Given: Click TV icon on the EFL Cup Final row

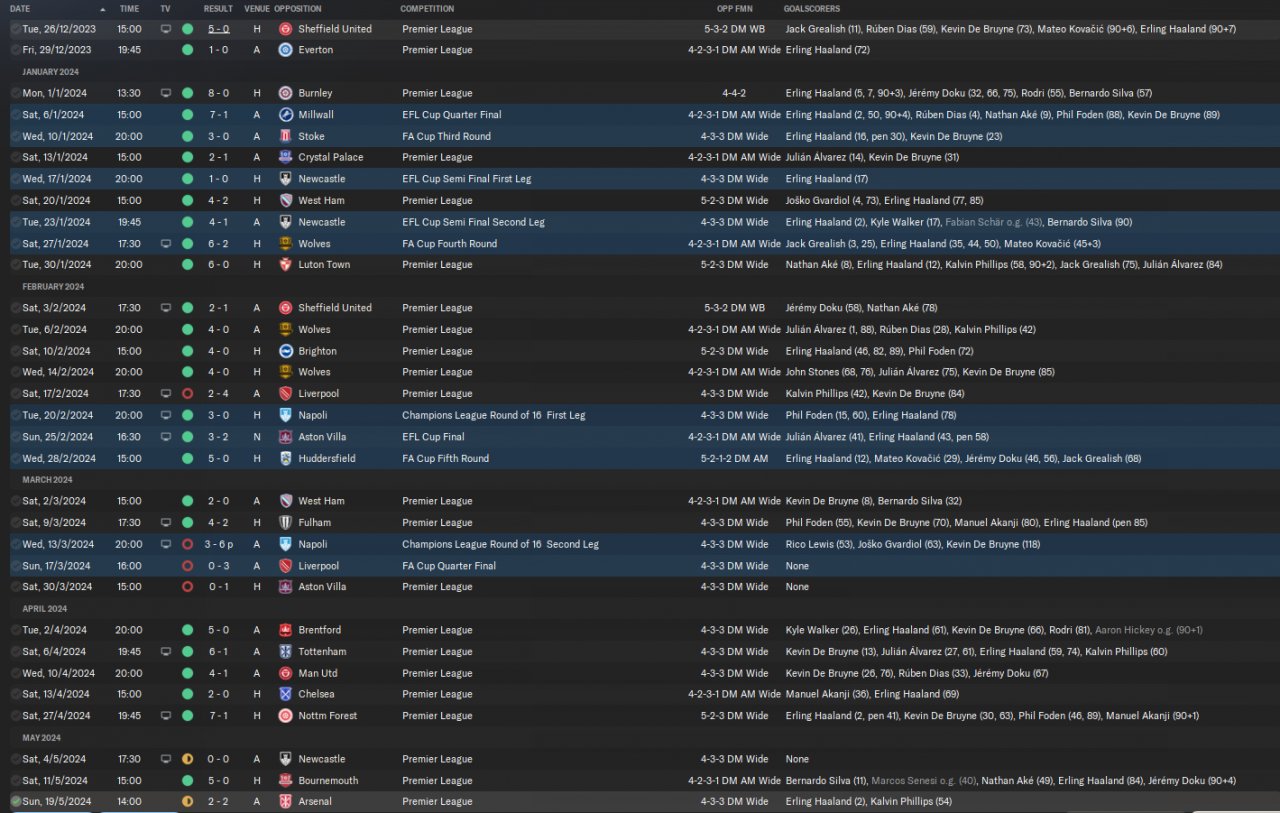Looking at the screenshot, I should click(x=166, y=437).
